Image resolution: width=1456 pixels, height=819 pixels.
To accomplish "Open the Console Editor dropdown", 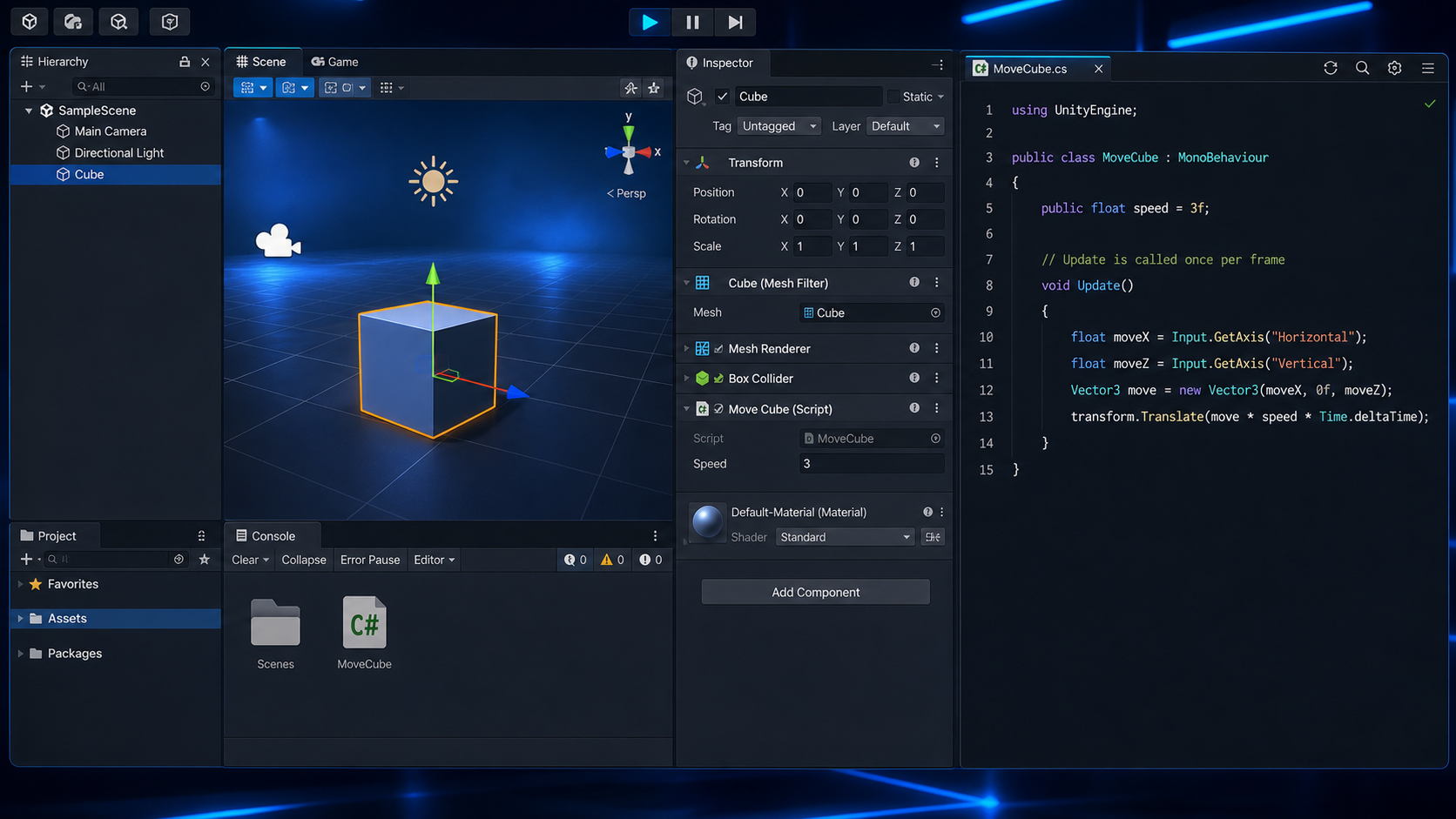I will point(434,560).
